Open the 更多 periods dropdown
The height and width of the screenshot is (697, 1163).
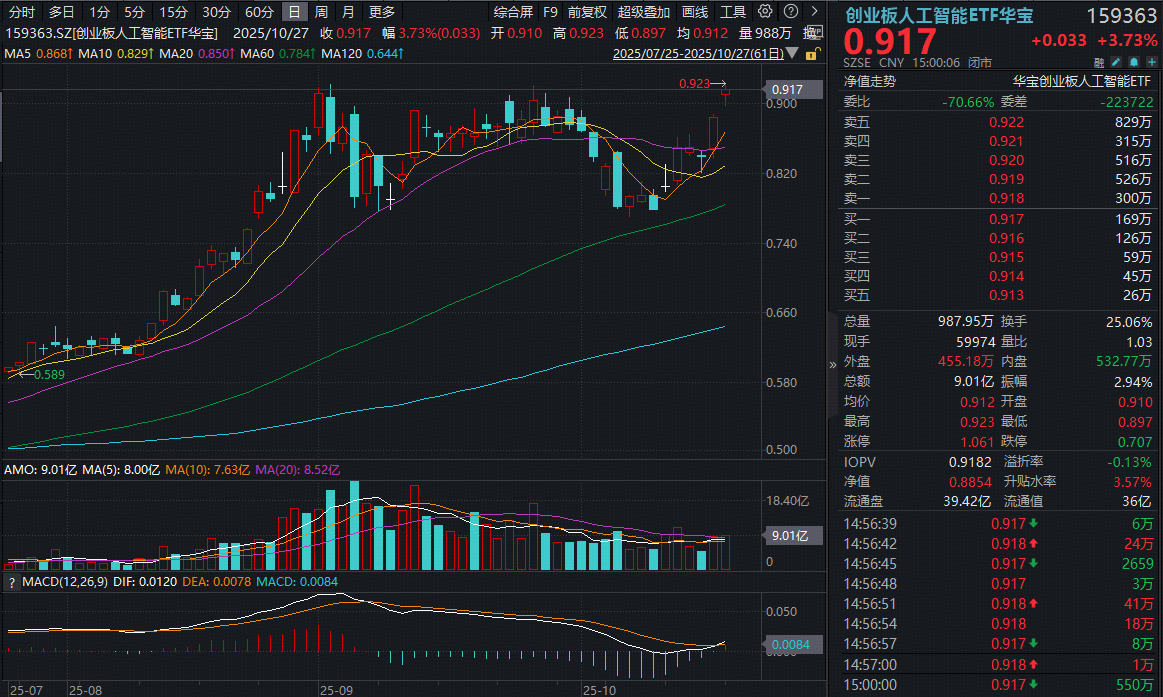[x=381, y=12]
